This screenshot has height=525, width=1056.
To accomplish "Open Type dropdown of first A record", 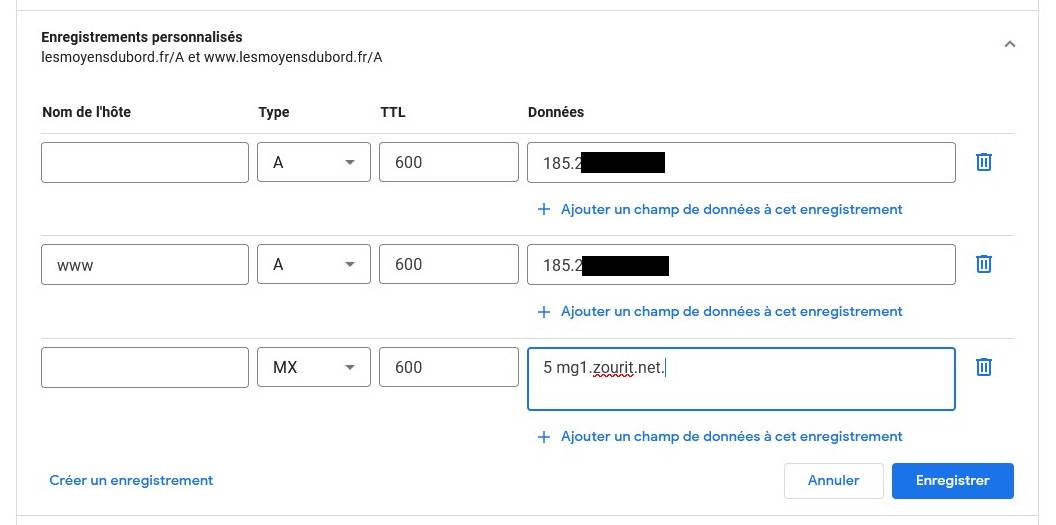I will click(314, 162).
